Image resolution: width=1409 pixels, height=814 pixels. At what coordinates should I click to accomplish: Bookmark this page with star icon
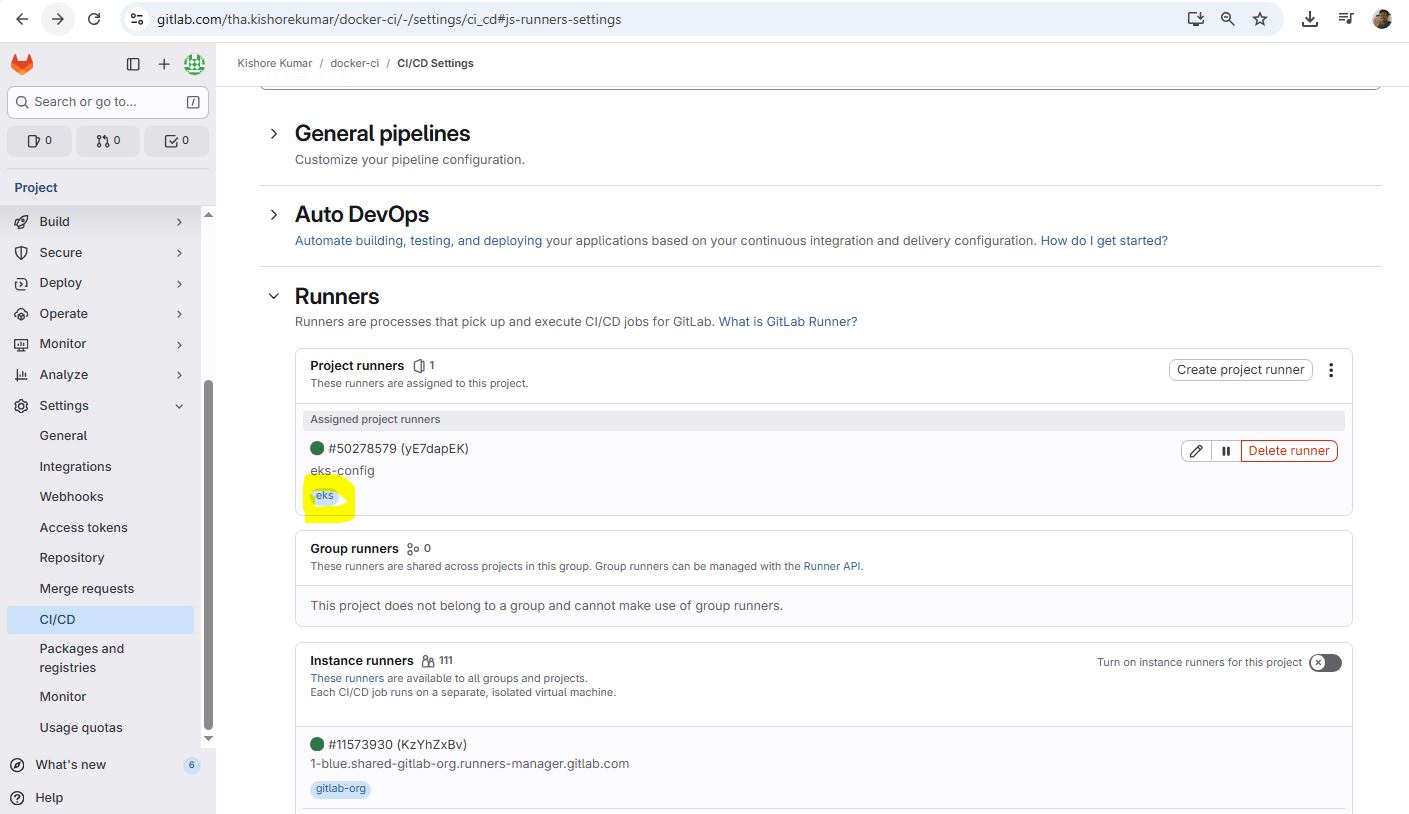click(x=1260, y=19)
